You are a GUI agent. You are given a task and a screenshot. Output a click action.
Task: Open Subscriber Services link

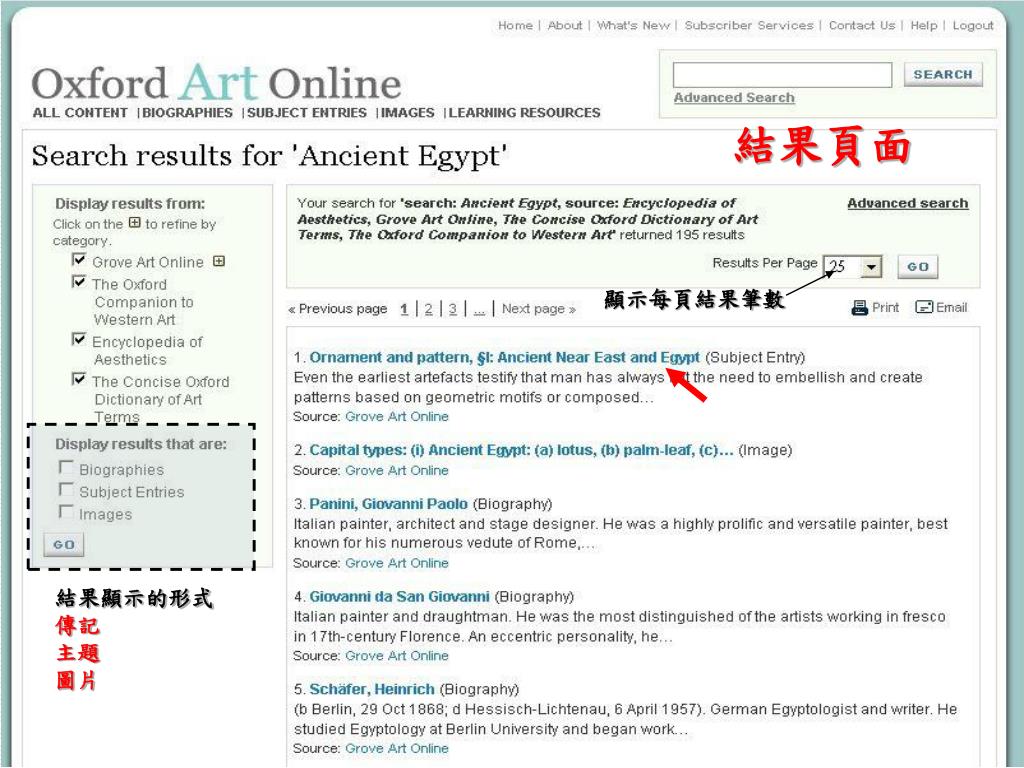(749, 25)
